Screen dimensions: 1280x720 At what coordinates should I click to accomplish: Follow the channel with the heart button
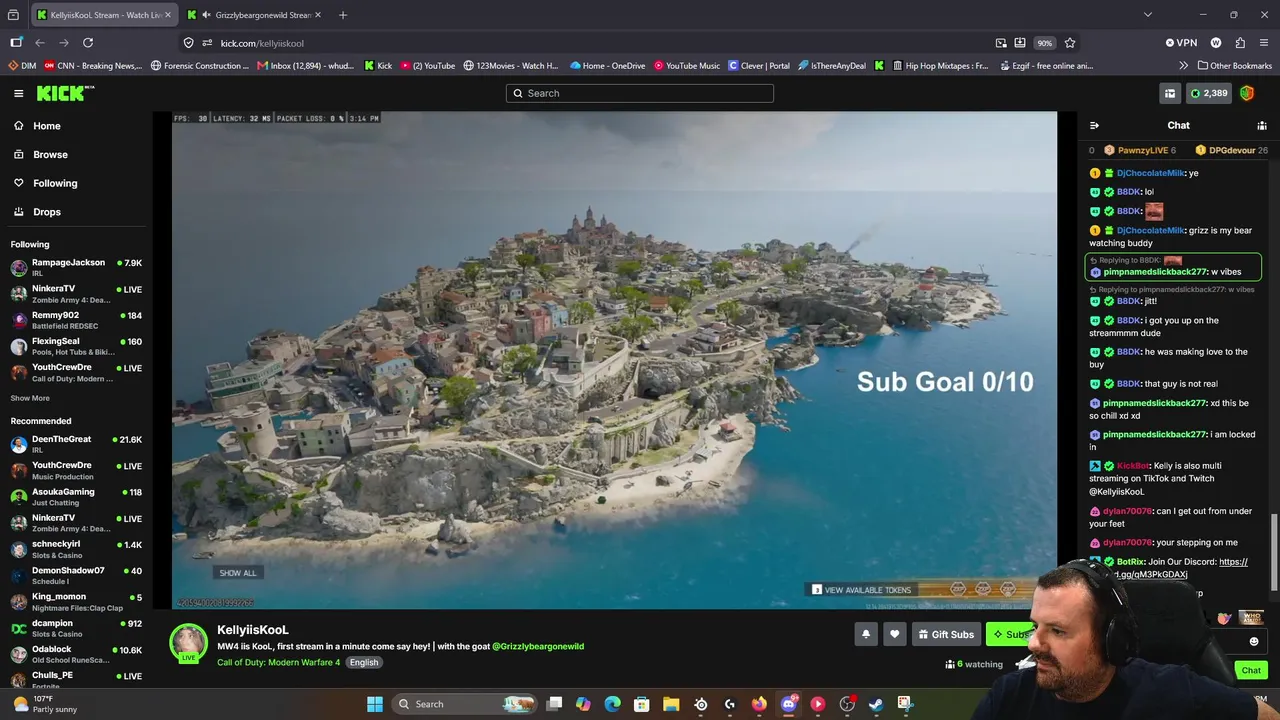[895, 634]
